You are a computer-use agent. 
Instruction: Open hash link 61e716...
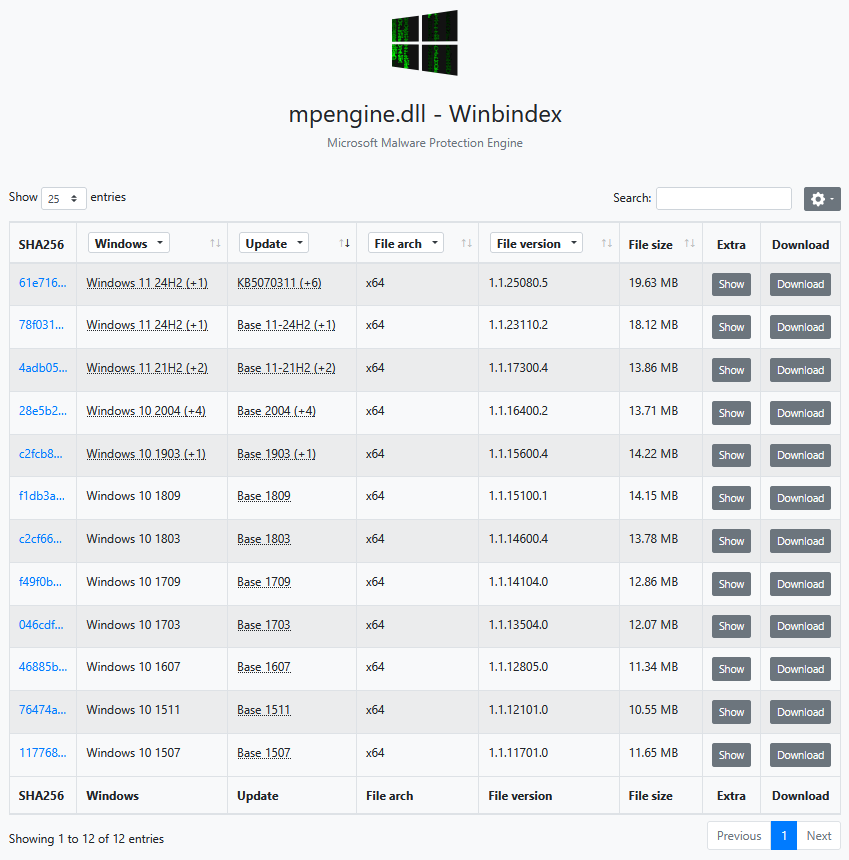[42, 283]
